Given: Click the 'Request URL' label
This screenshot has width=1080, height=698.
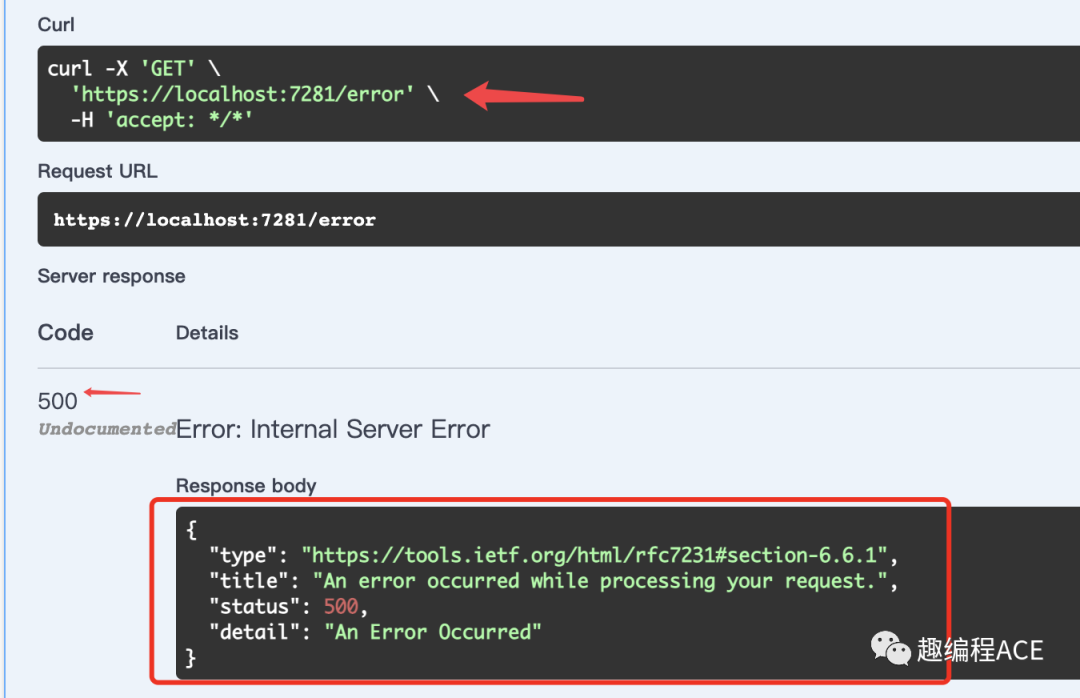Looking at the screenshot, I should 97,171.
